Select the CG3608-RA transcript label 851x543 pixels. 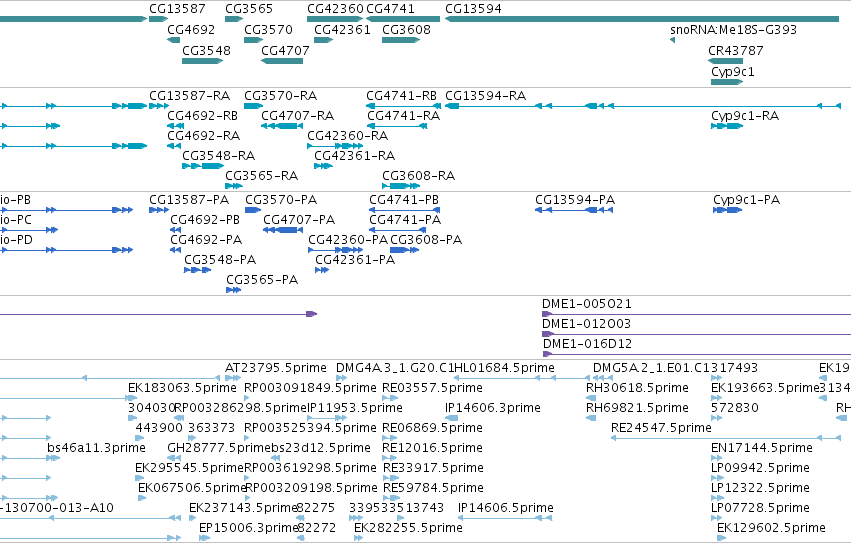(418, 176)
